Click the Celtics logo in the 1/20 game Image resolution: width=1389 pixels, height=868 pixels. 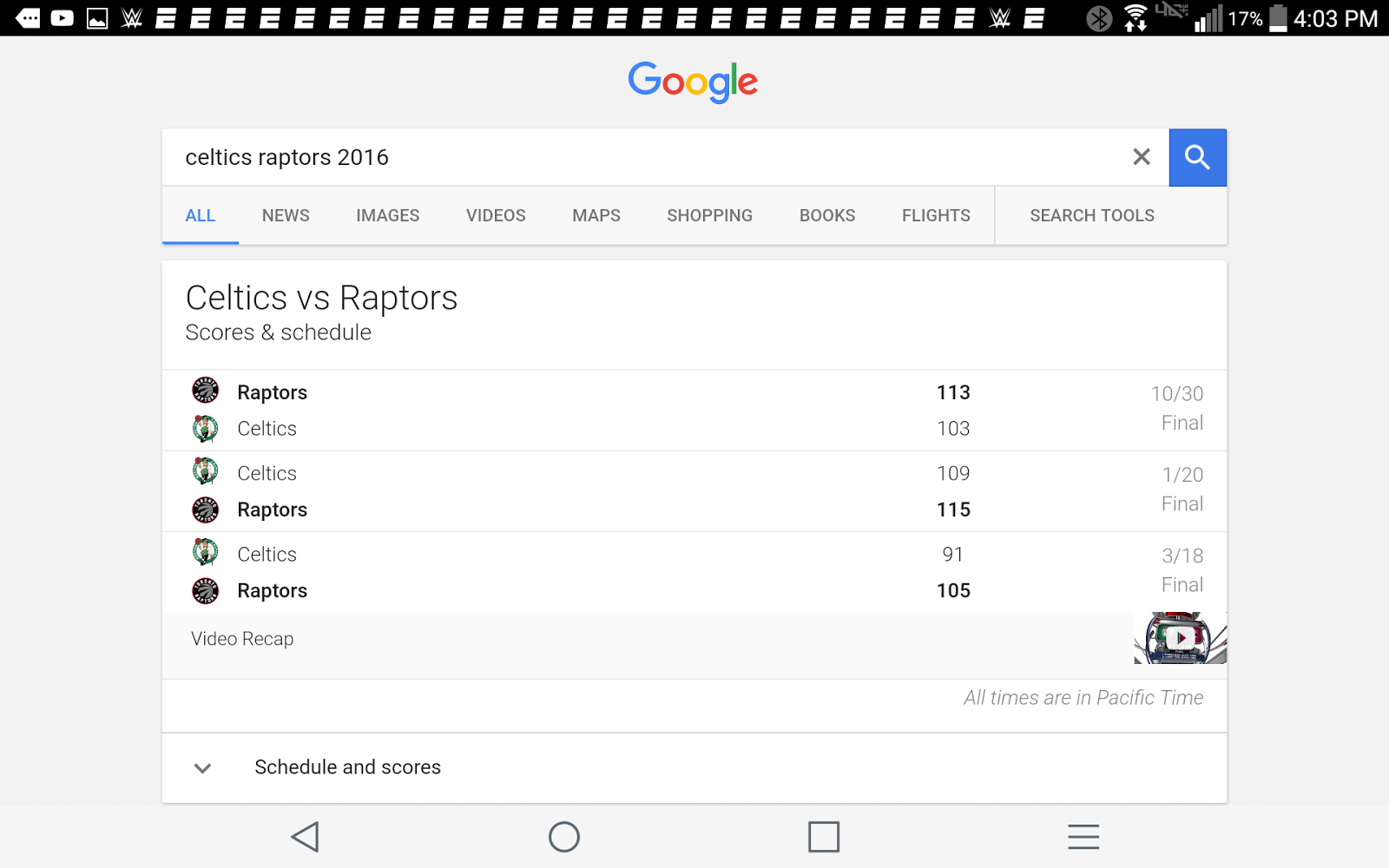coord(205,472)
